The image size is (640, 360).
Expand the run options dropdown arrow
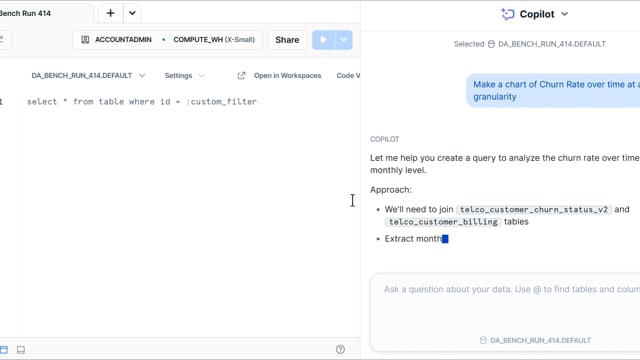(344, 40)
